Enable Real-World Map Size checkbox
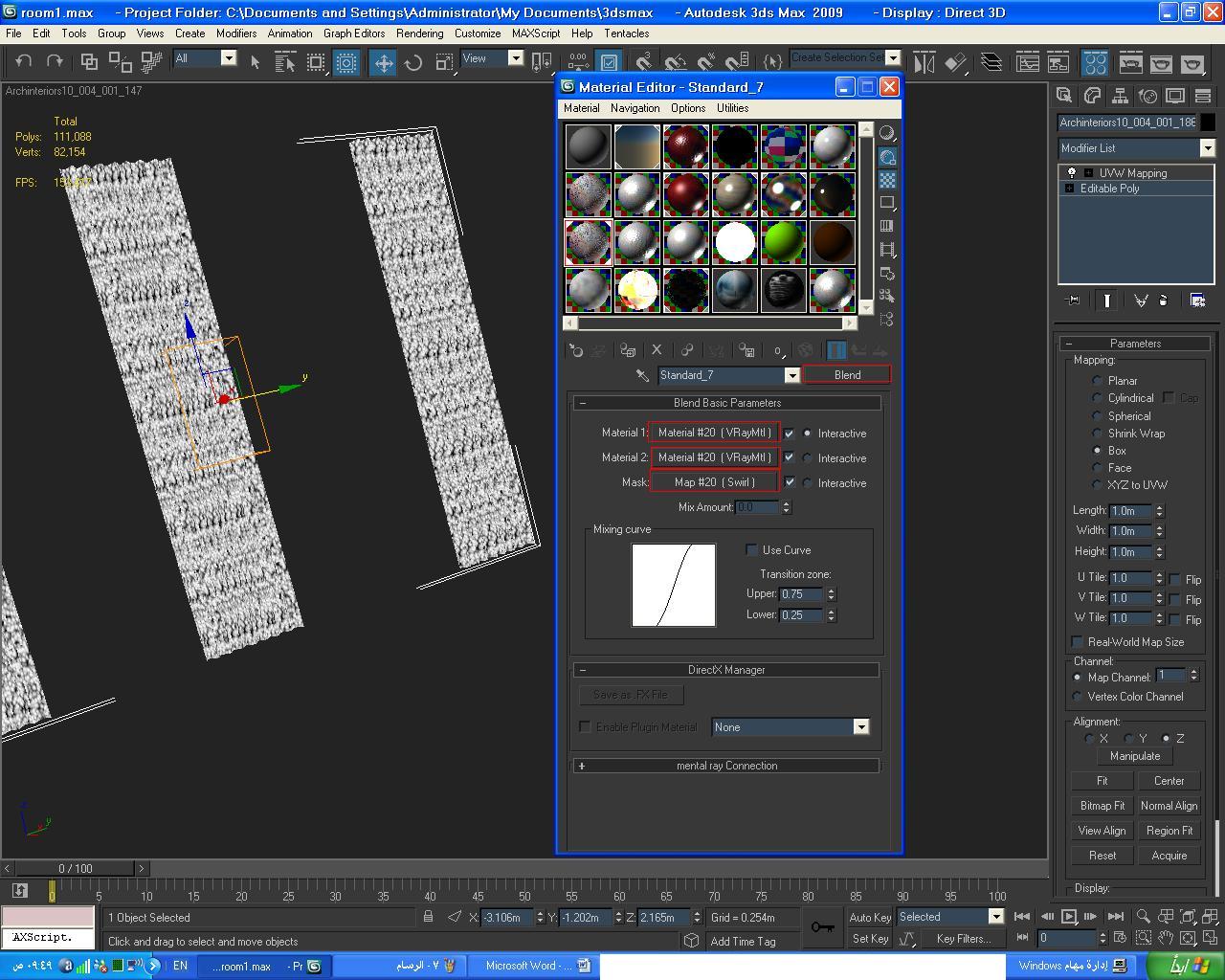The height and width of the screenshot is (980, 1225). (1078, 642)
